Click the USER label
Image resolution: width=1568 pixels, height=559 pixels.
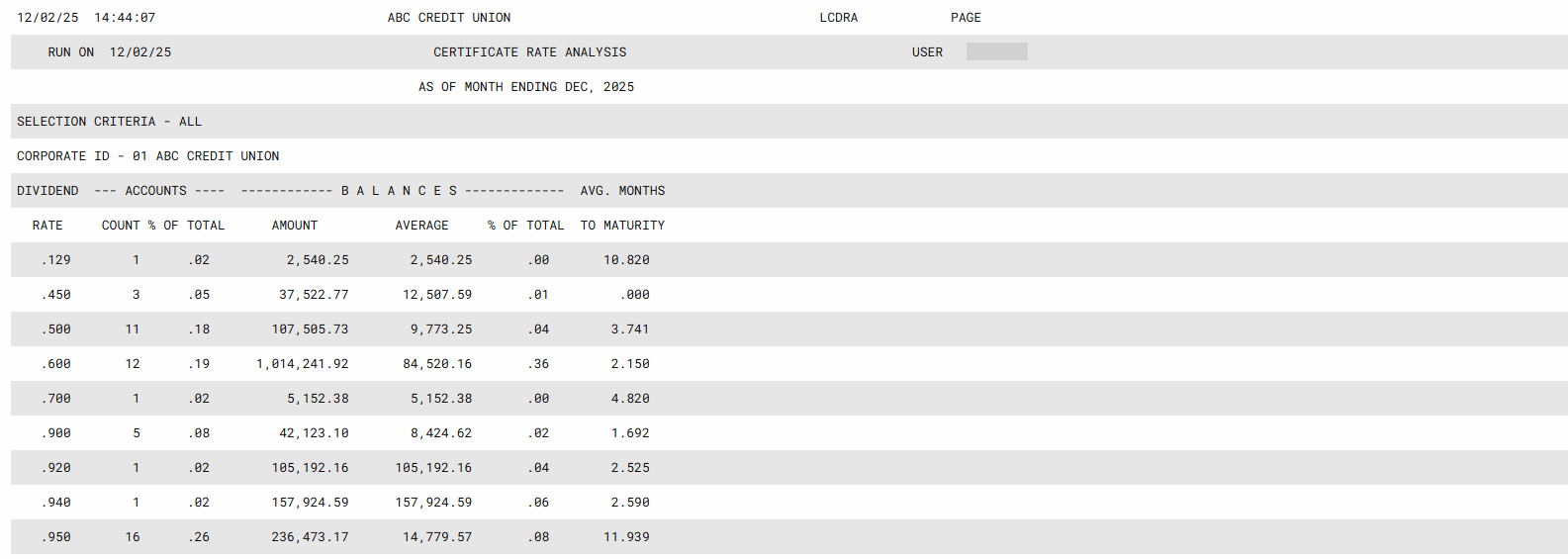(927, 52)
